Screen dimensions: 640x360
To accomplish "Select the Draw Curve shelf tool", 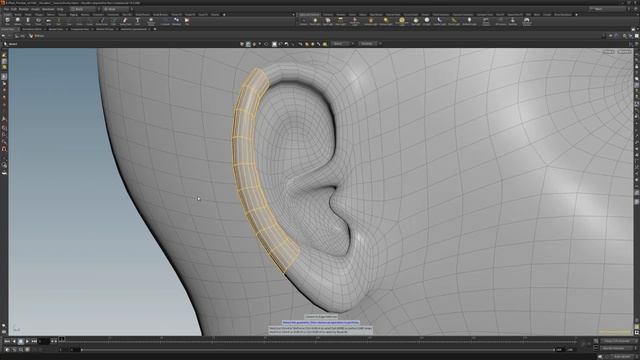I will click(x=102, y=21).
